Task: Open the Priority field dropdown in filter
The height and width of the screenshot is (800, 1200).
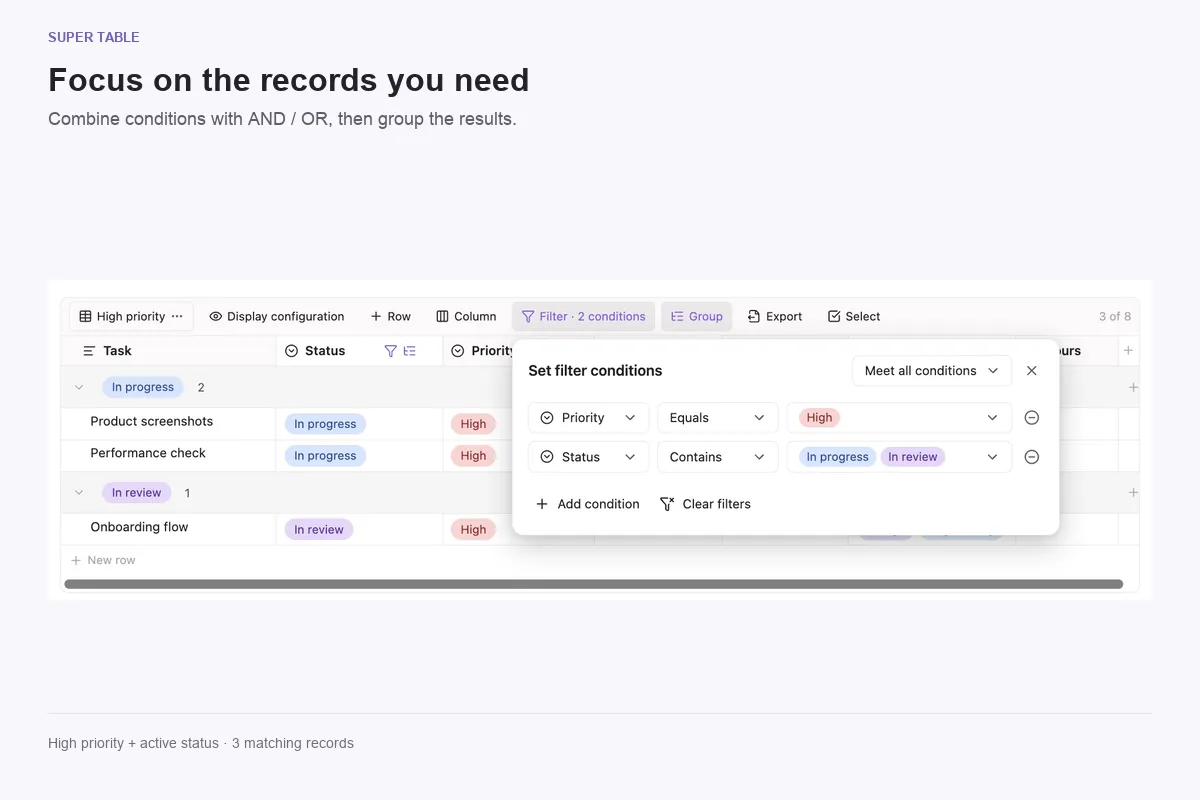Action: pyautogui.click(x=588, y=418)
